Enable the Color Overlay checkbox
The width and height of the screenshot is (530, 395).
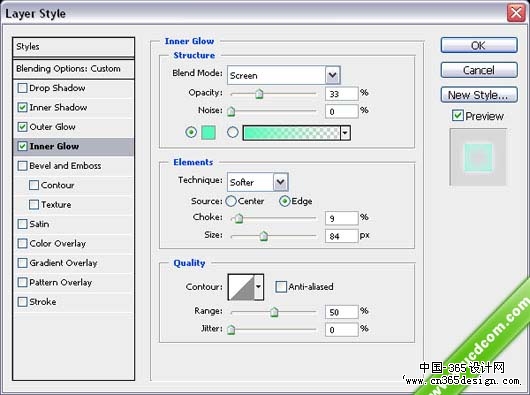[22, 244]
